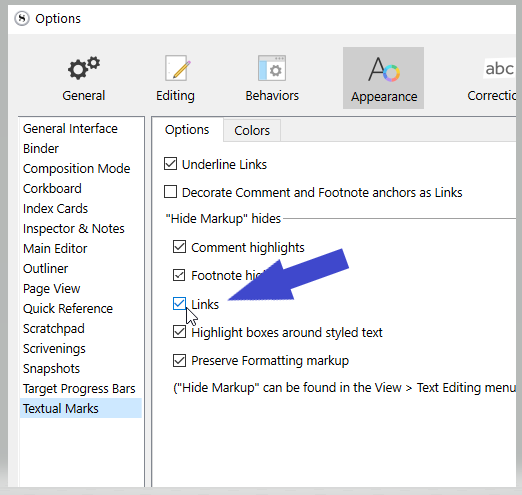Toggle the Footnote highlights checkbox
The image size is (522, 495).
pyautogui.click(x=179, y=275)
